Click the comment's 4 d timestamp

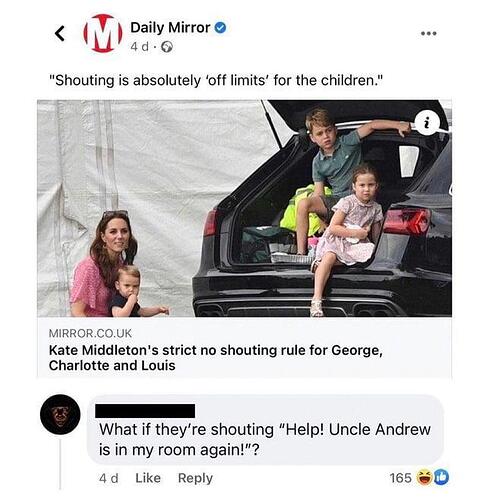pos(109,478)
